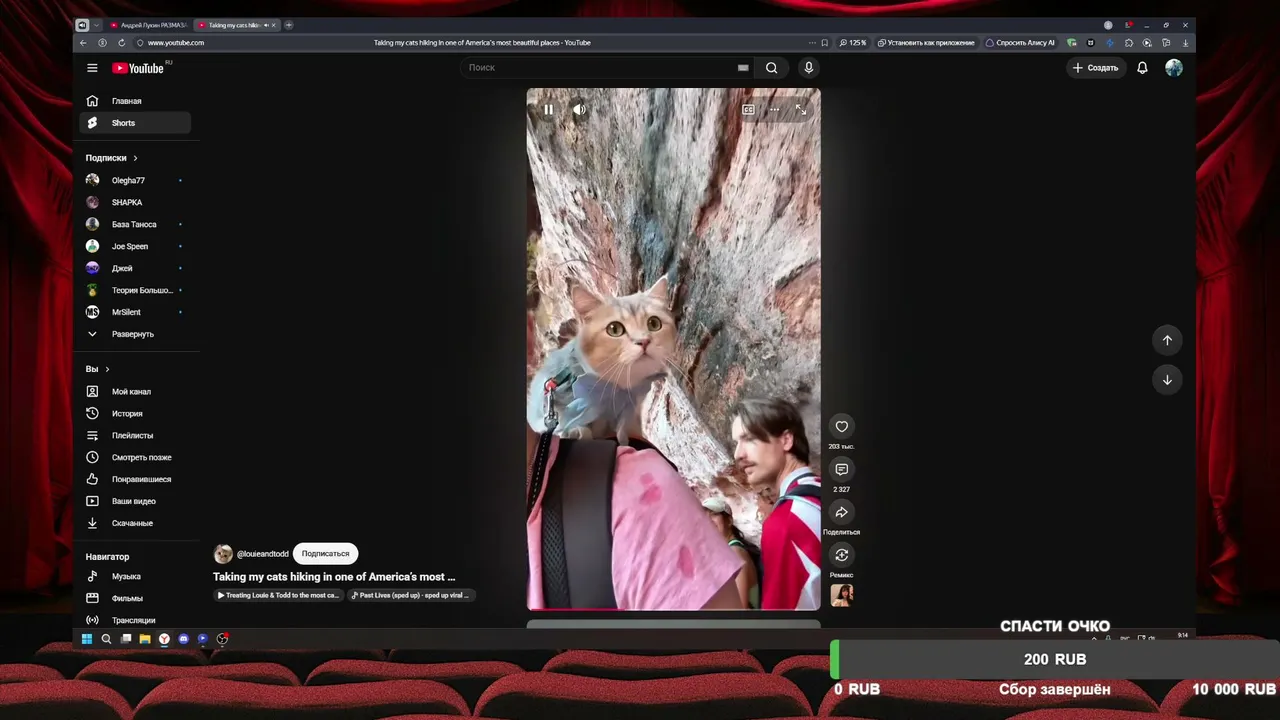Open the Windows Start menu
This screenshot has width=1280, height=720.
tap(87, 639)
